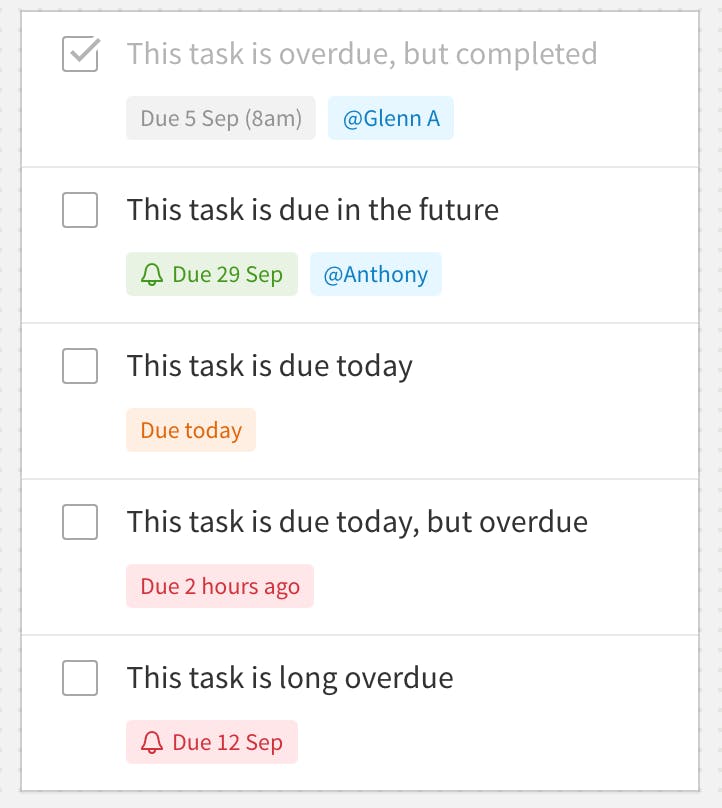Mark 'This task is due today' as complete
Viewport: 722px width, 808px height.
click(80, 366)
